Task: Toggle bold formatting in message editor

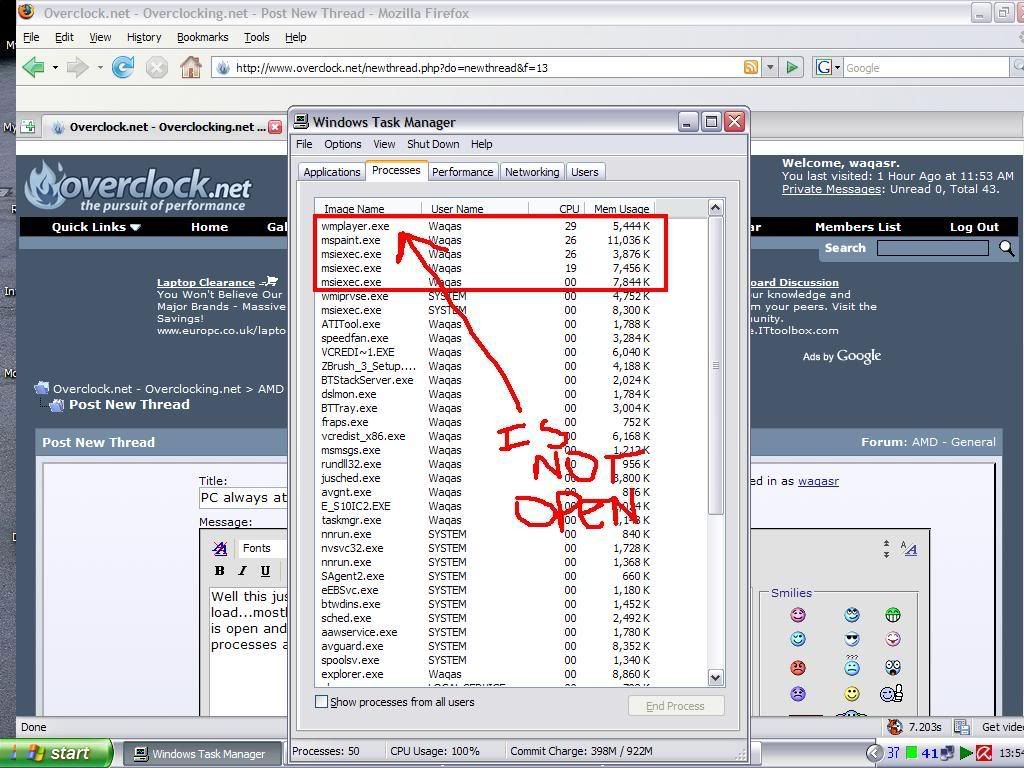Action: tap(219, 571)
